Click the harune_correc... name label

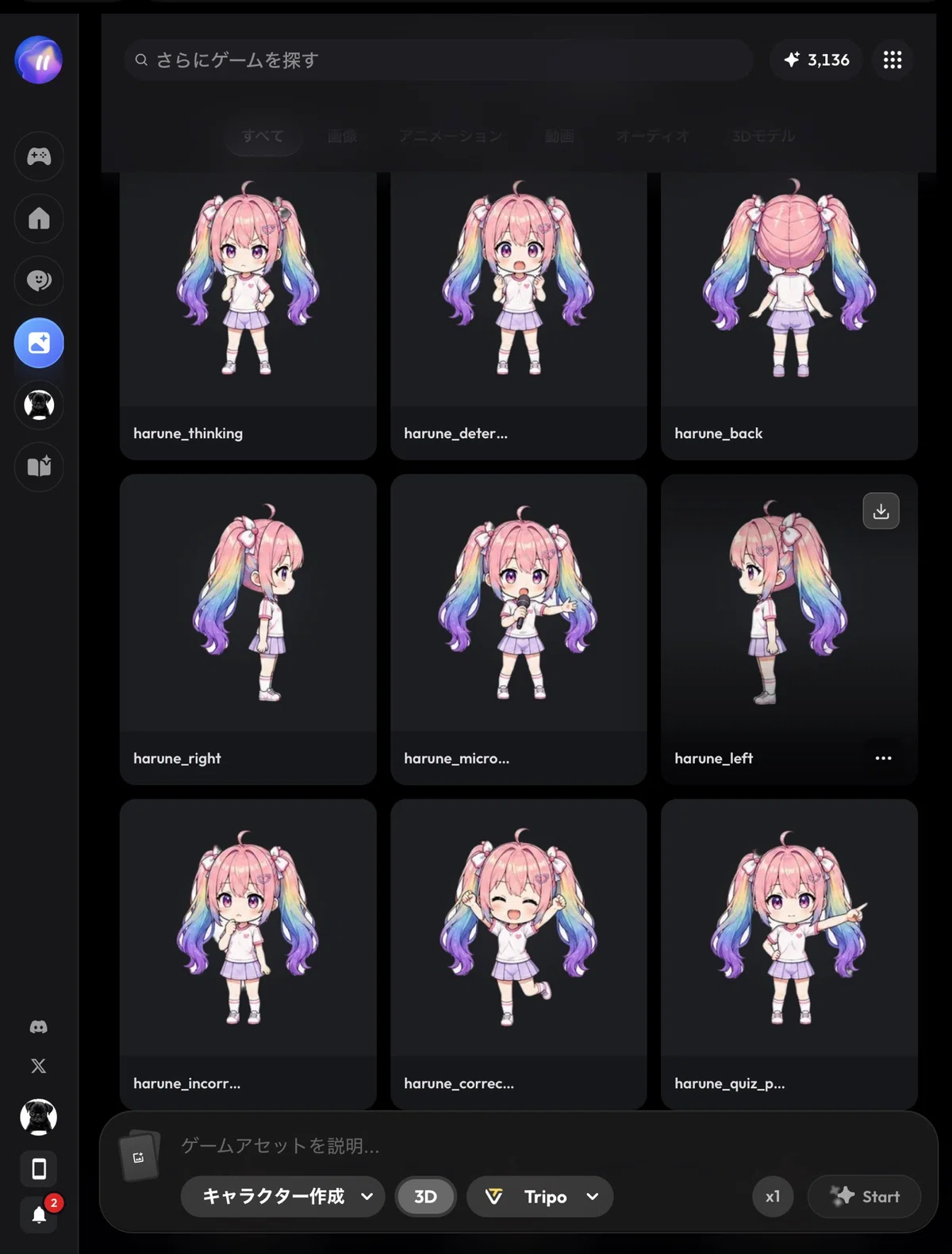pyautogui.click(x=459, y=1083)
